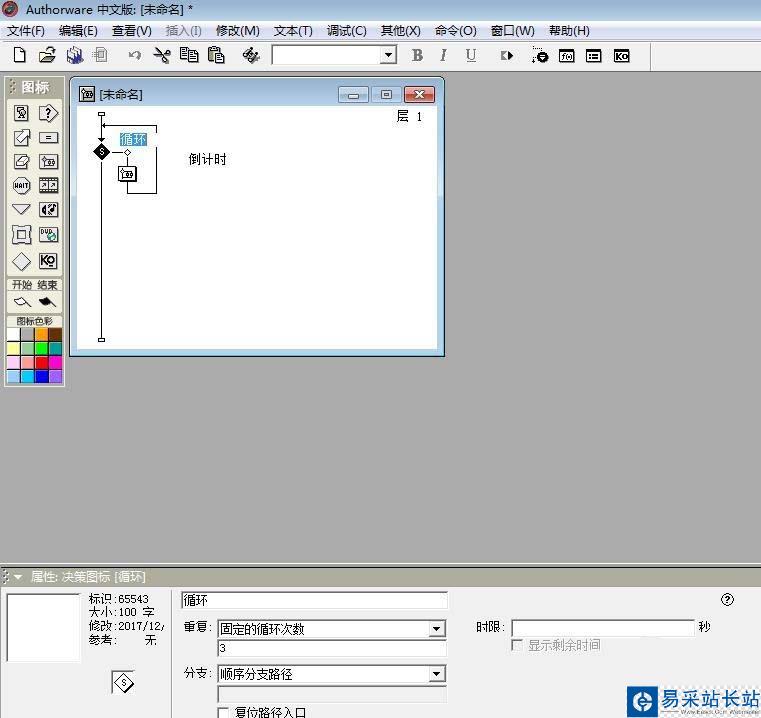Select the Decision diamond icon in palette
The width and height of the screenshot is (761, 718).
21,261
